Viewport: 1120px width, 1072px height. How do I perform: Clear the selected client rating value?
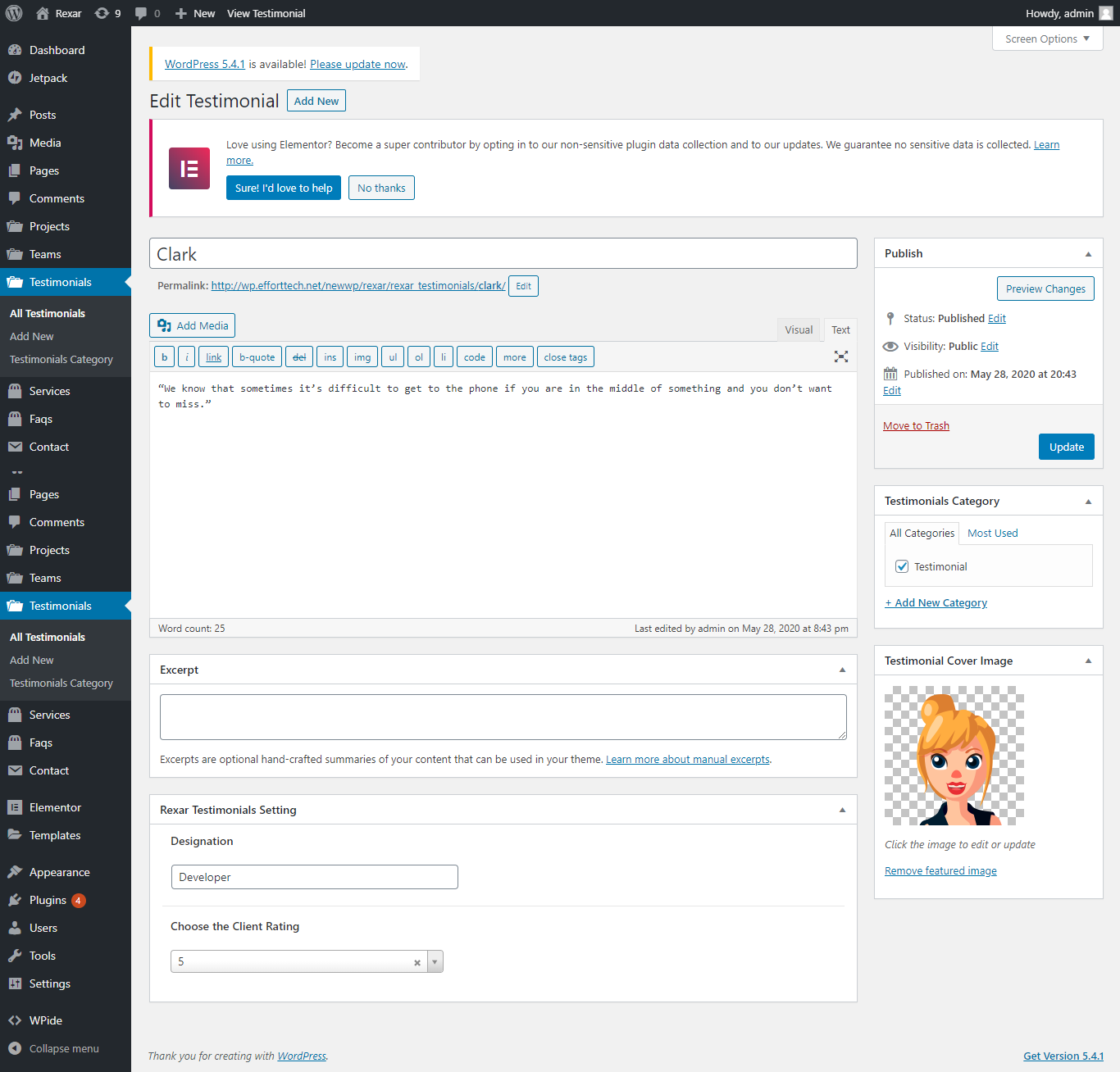(x=417, y=962)
